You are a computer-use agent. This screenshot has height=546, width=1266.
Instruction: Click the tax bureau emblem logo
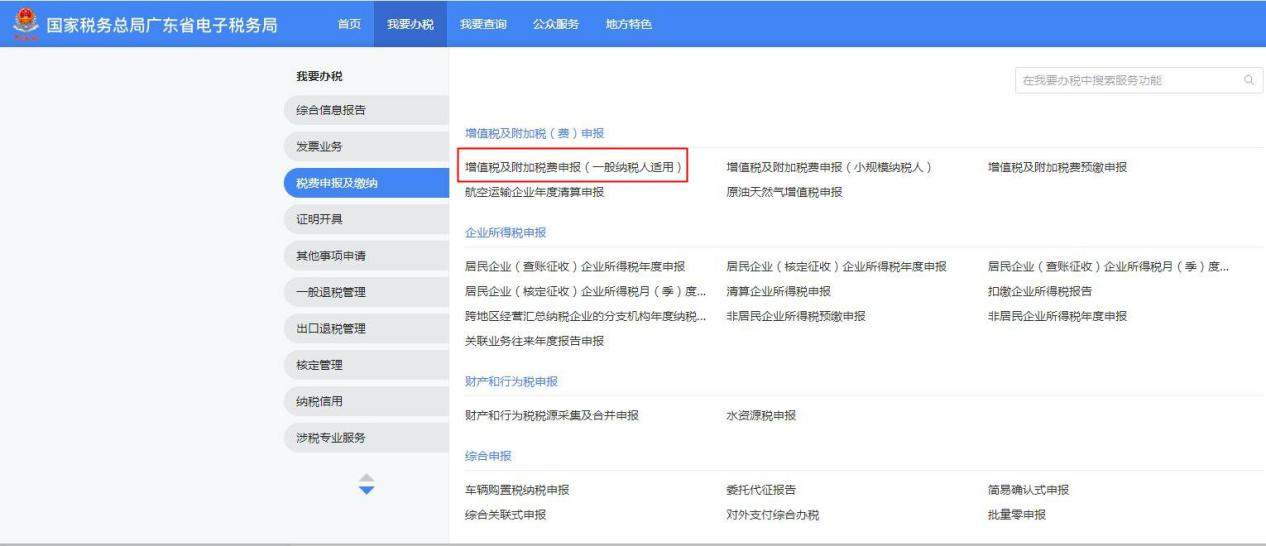tap(22, 24)
